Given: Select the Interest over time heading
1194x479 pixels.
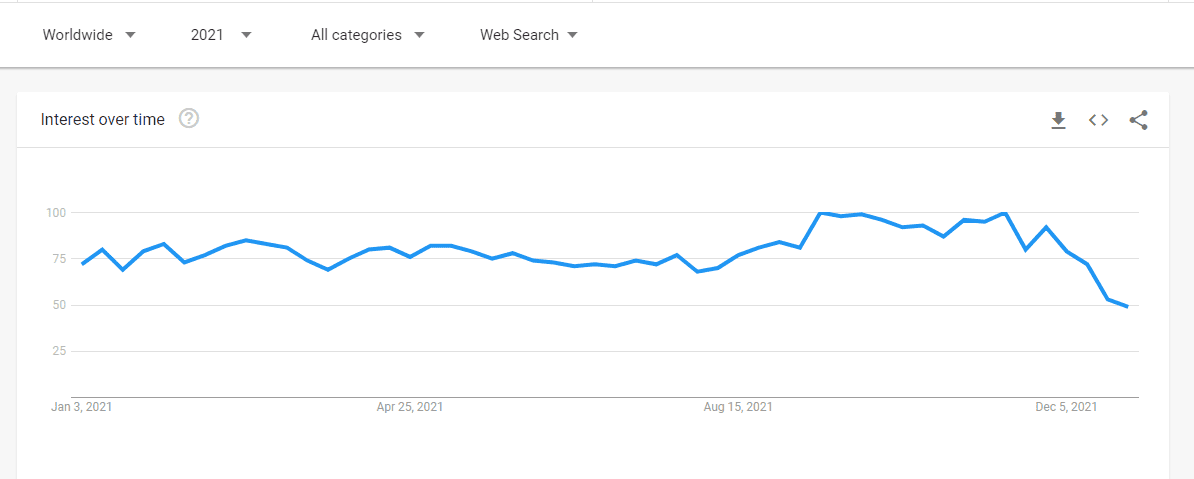Looking at the screenshot, I should [103, 120].
